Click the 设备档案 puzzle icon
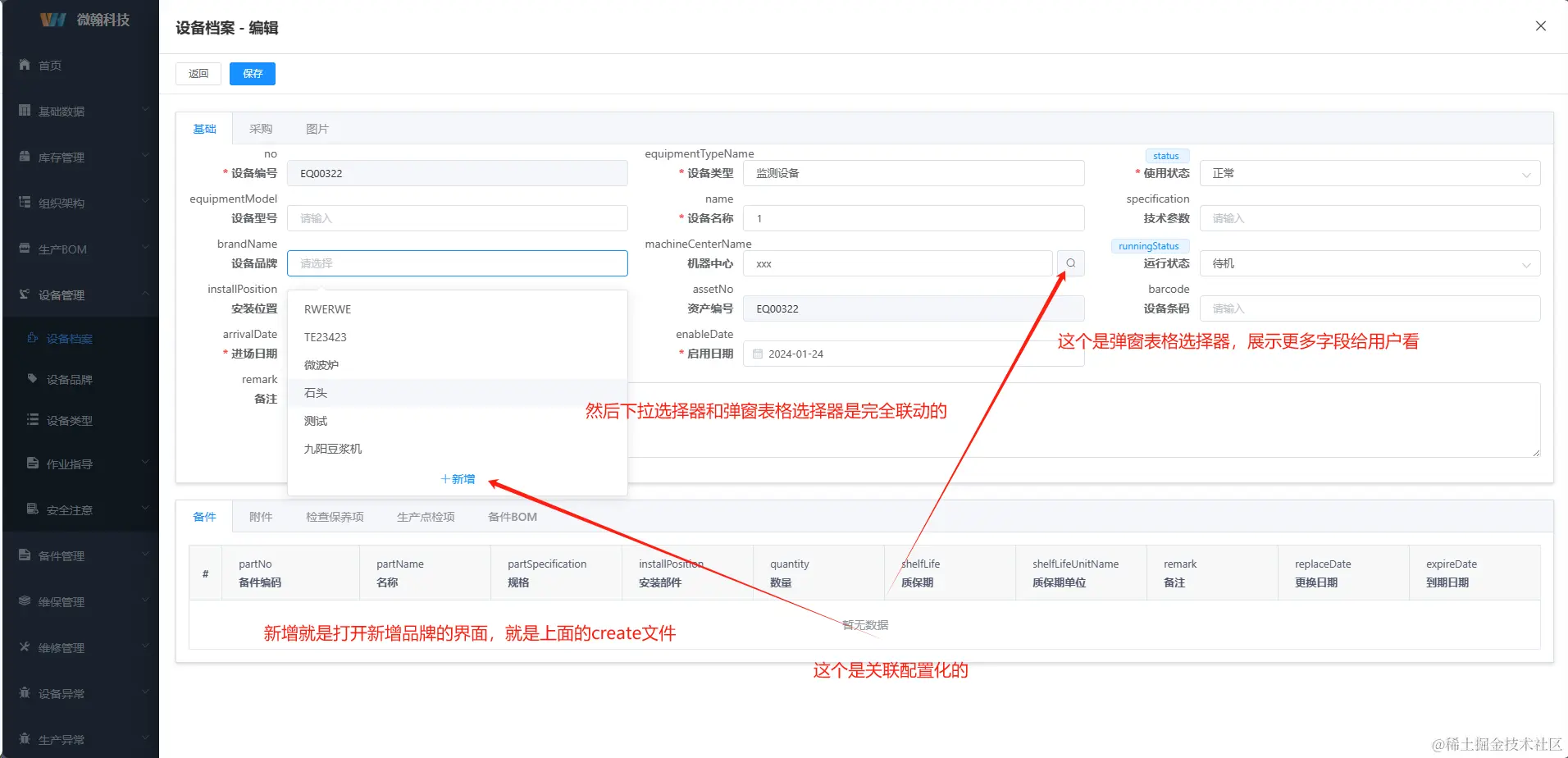Viewport: 1568px width, 758px height. [x=33, y=337]
